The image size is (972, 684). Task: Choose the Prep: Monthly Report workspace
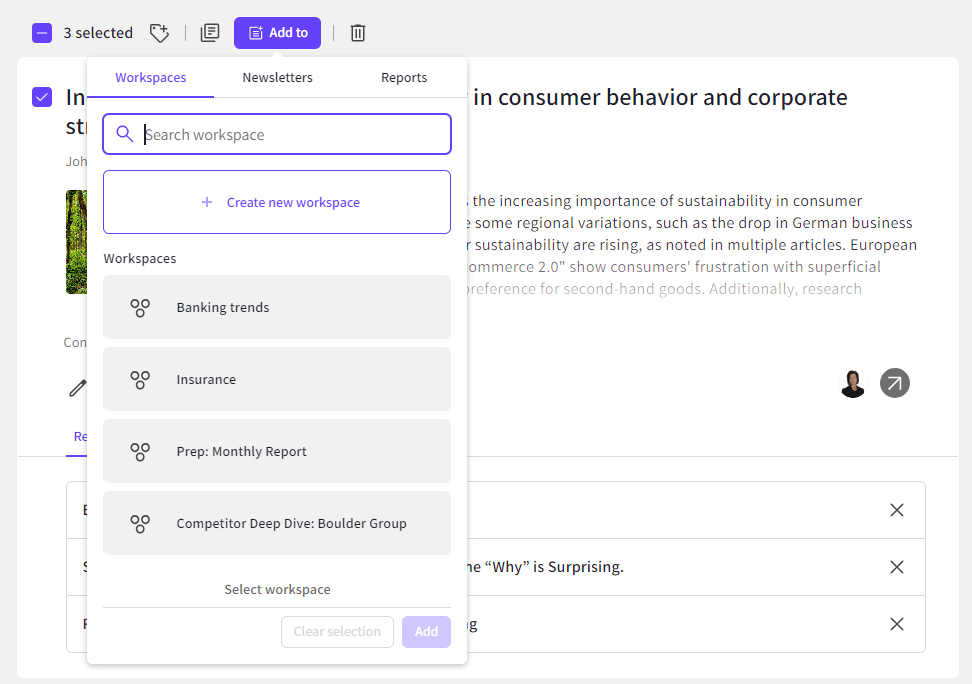[277, 451]
